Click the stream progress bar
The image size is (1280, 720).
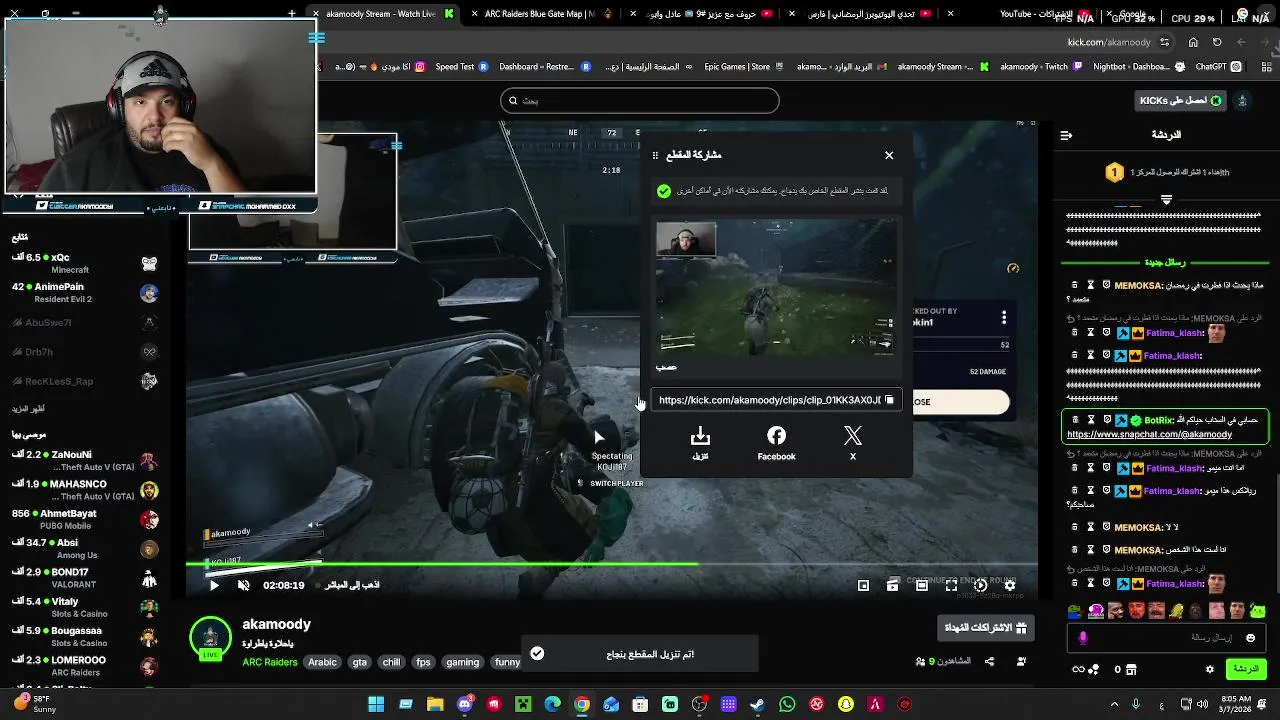point(610,565)
